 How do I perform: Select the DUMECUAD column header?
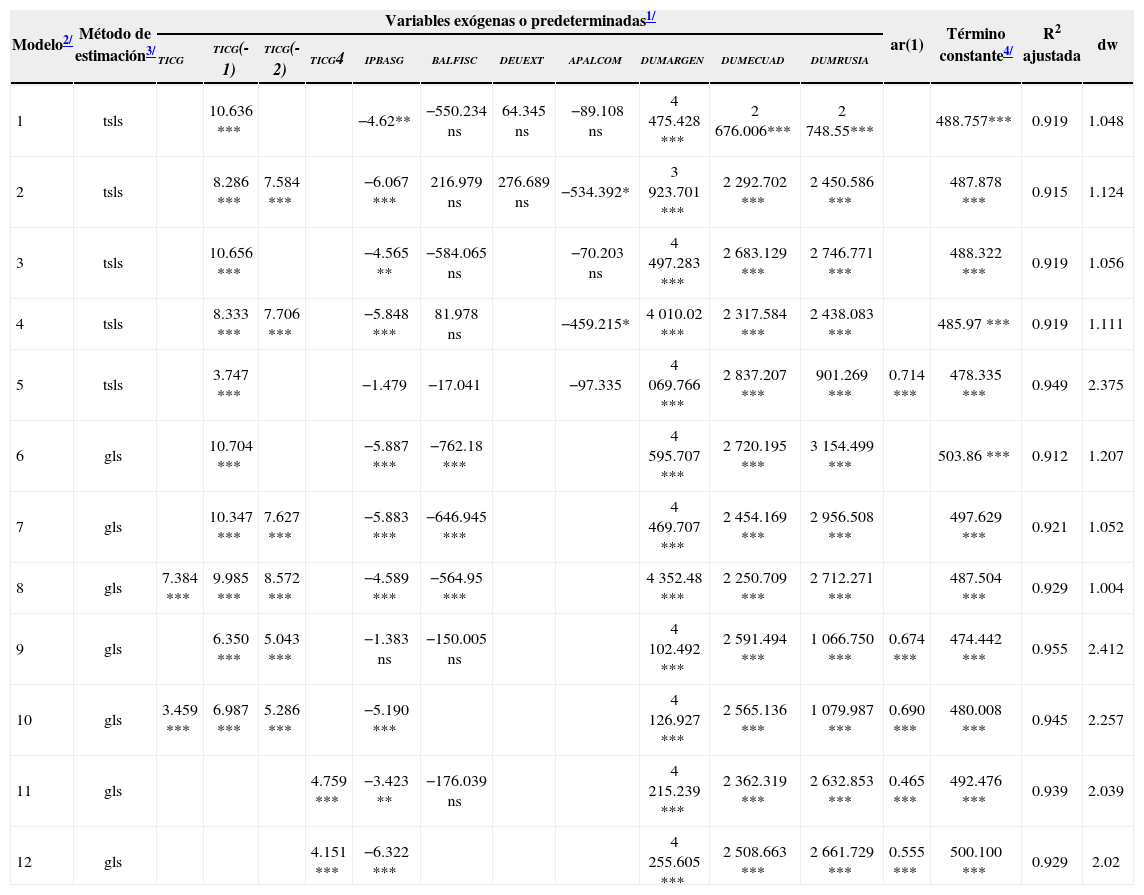point(752,61)
